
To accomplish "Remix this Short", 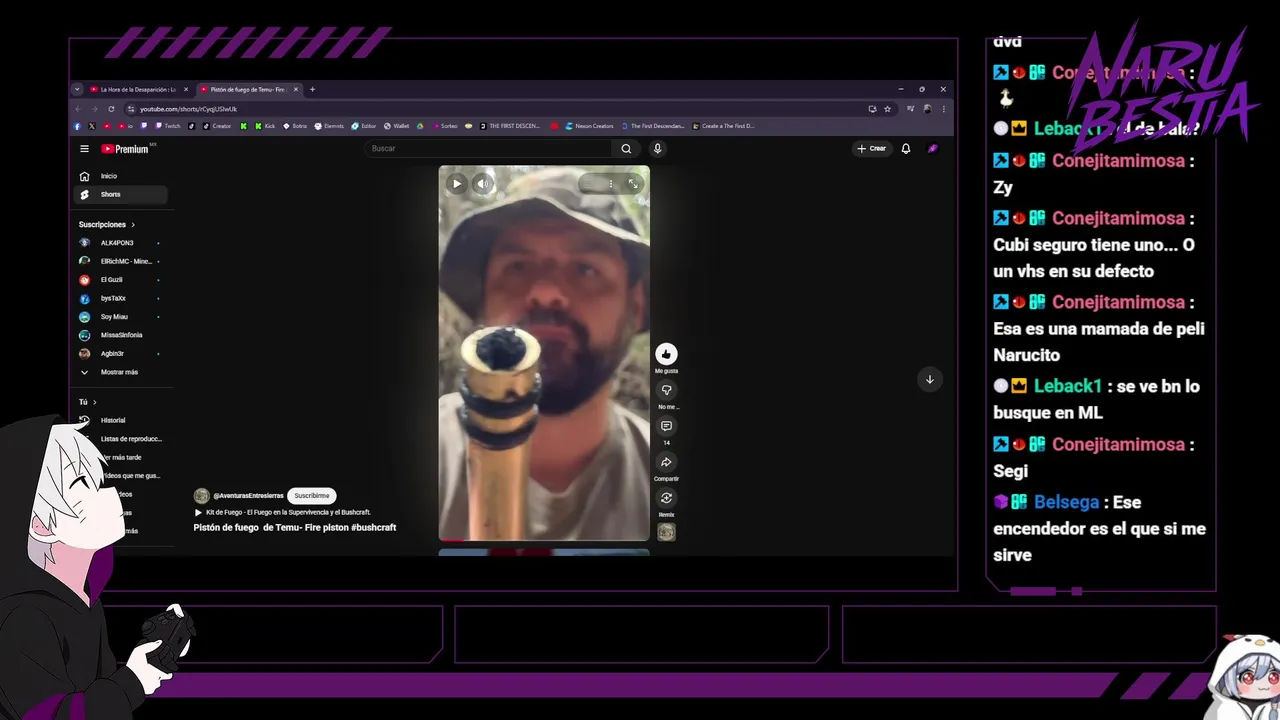I will click(666, 498).
